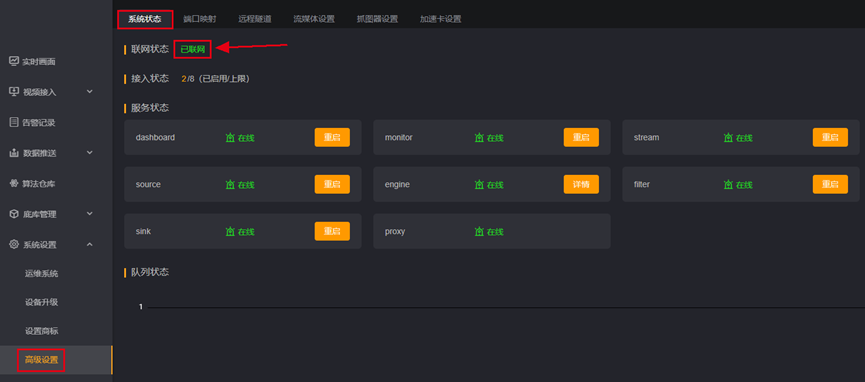
Task: Click the stream service name
Action: tap(647, 137)
